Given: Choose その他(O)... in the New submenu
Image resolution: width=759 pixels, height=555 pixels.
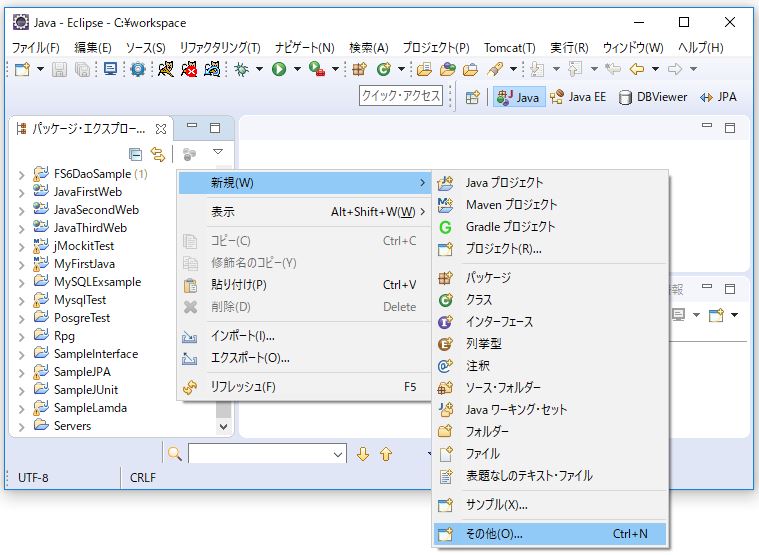Looking at the screenshot, I should coord(550,534).
